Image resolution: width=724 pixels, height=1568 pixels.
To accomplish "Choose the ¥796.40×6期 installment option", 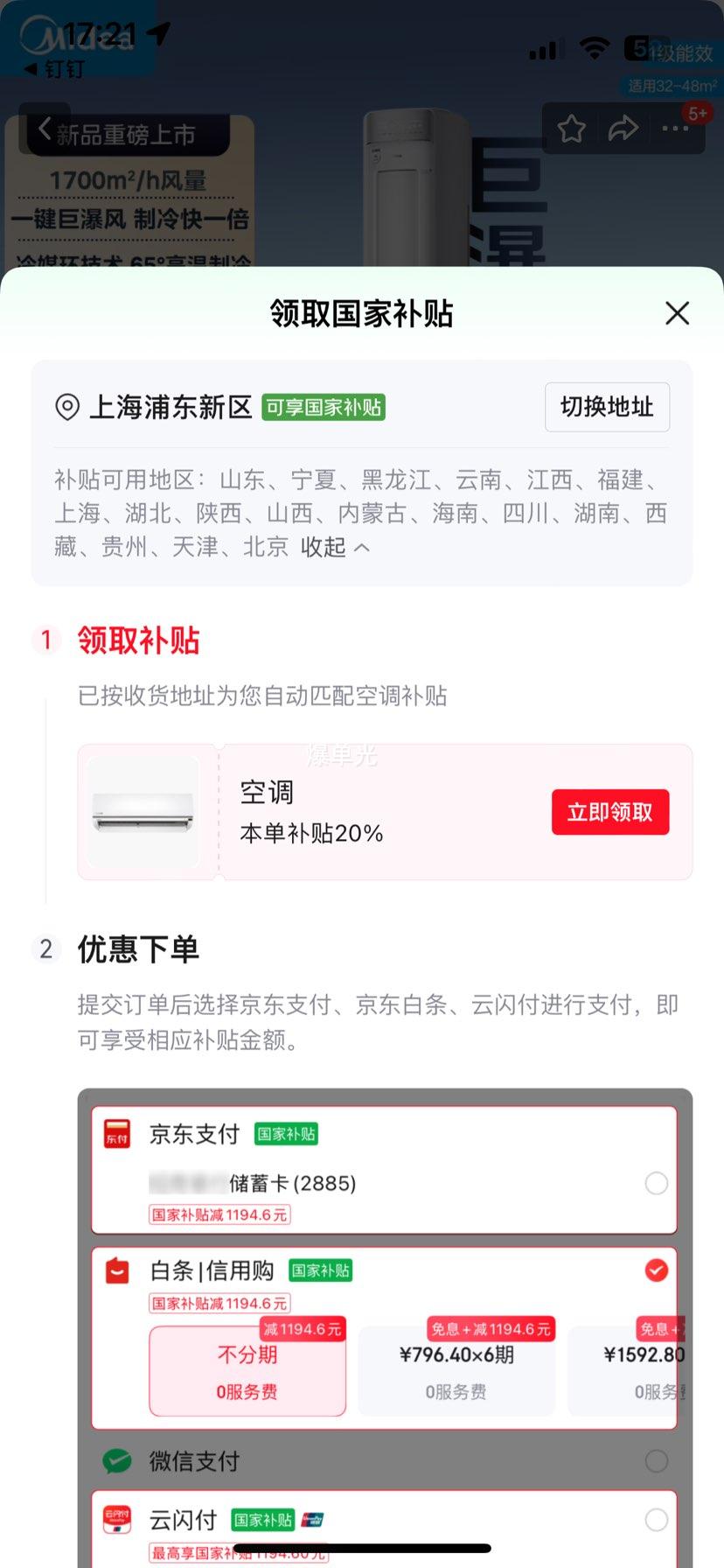I will [x=456, y=1371].
